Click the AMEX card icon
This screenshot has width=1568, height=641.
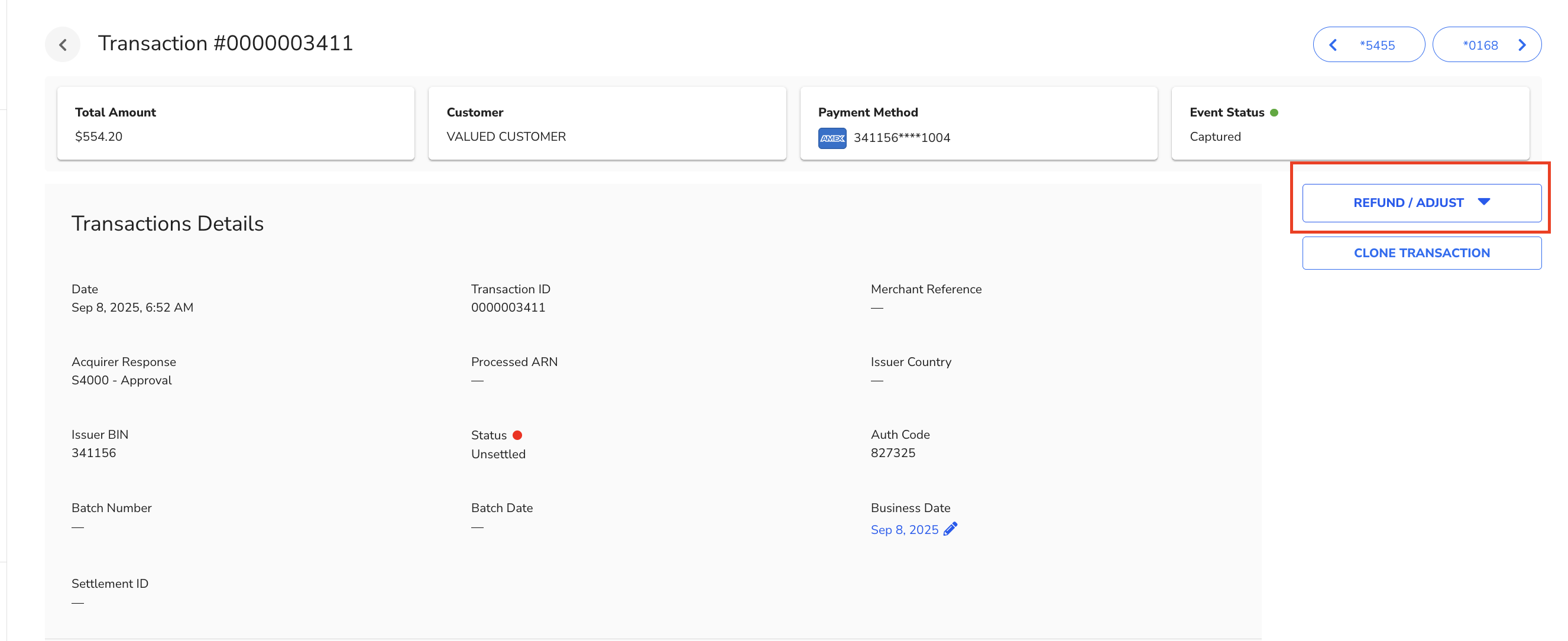pos(831,138)
